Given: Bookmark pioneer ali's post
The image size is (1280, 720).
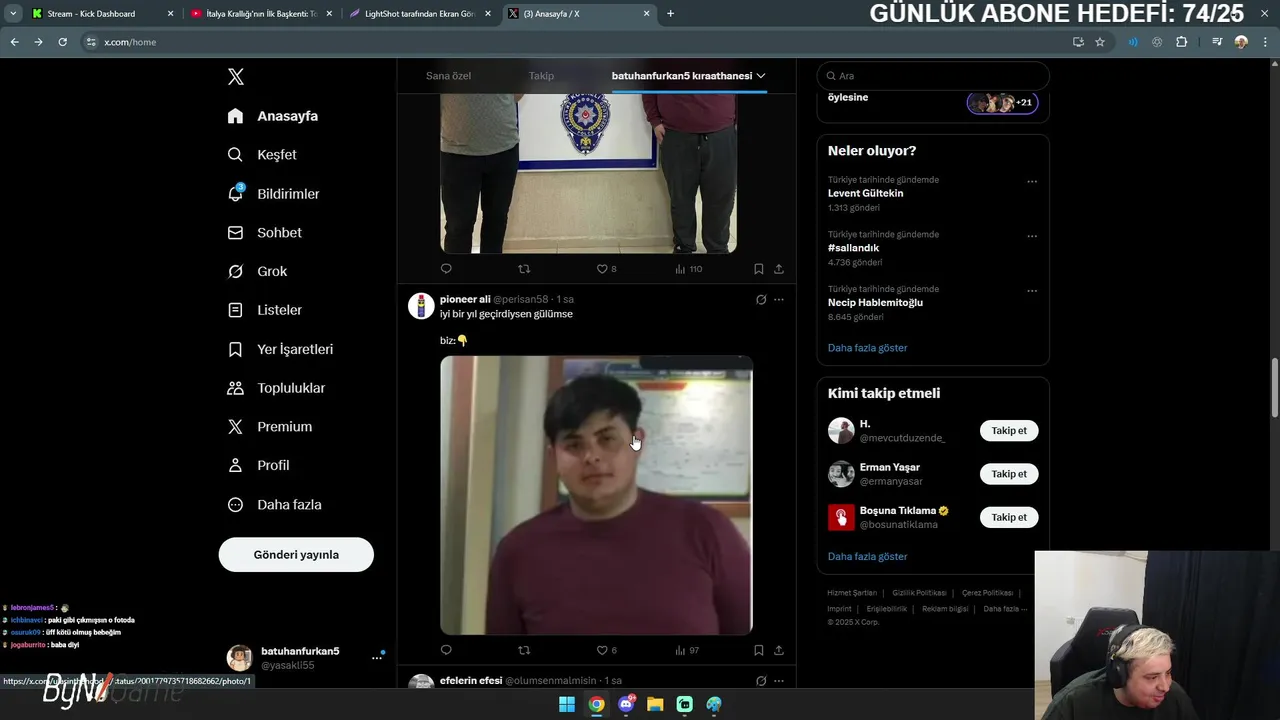Looking at the screenshot, I should [x=759, y=650].
